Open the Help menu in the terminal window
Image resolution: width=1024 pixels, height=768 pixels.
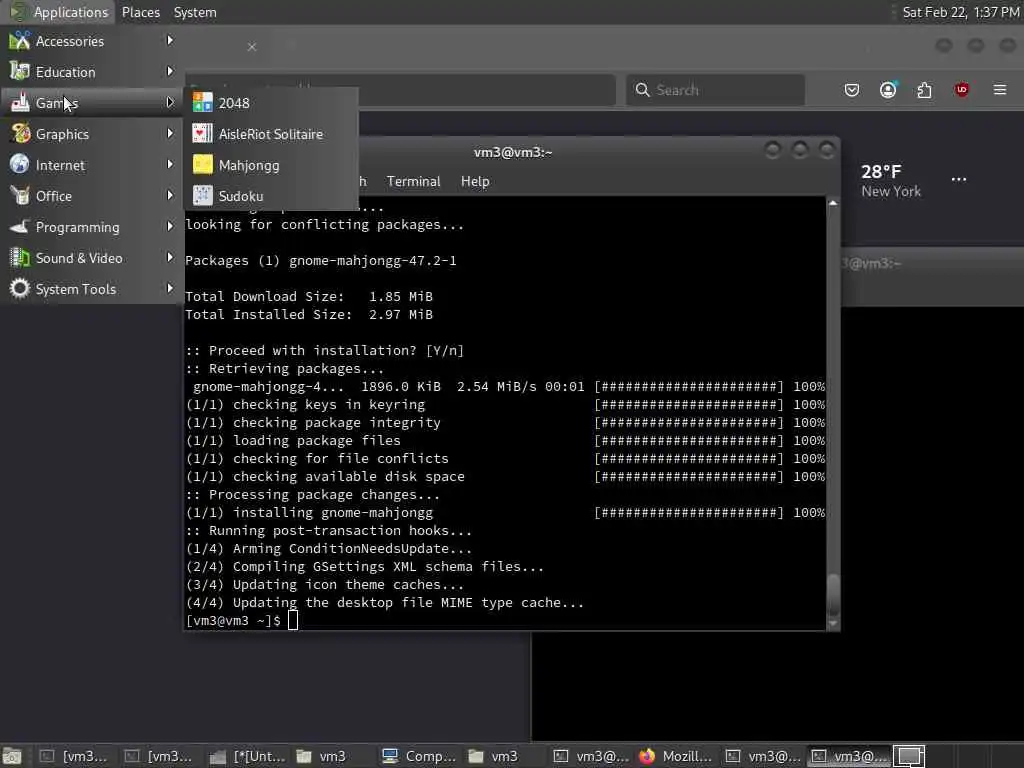coord(475,182)
